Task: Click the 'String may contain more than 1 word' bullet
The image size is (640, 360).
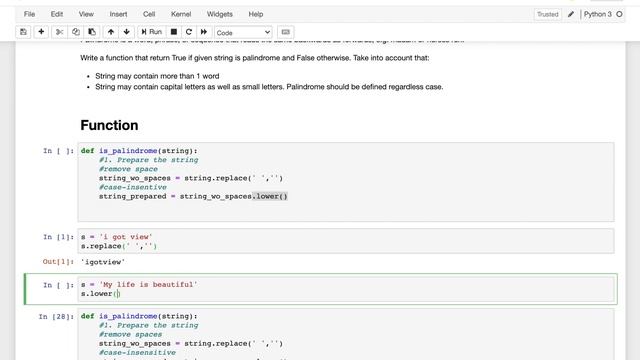Action: 157,76
